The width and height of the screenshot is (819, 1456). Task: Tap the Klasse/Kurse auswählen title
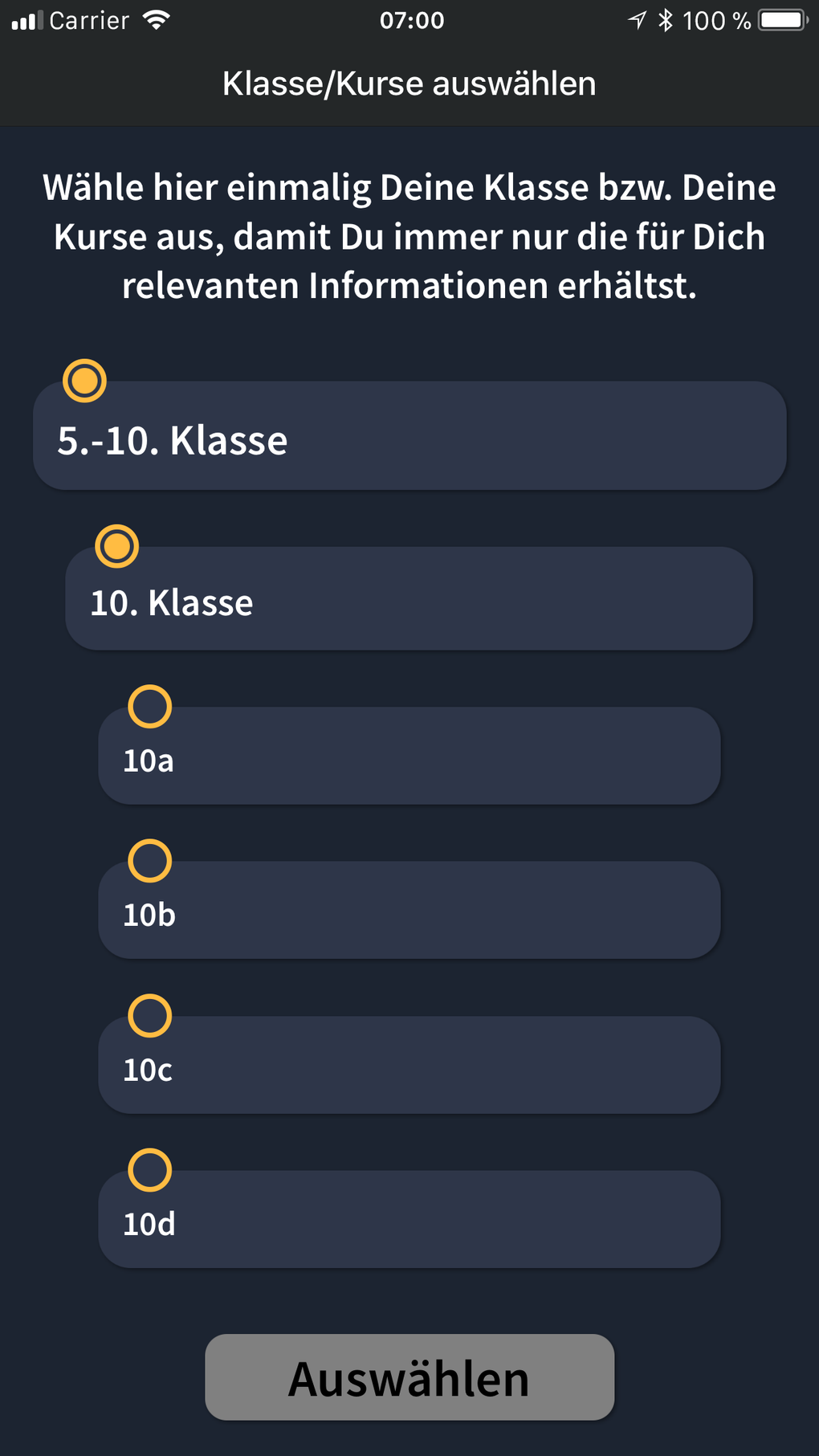[409, 84]
